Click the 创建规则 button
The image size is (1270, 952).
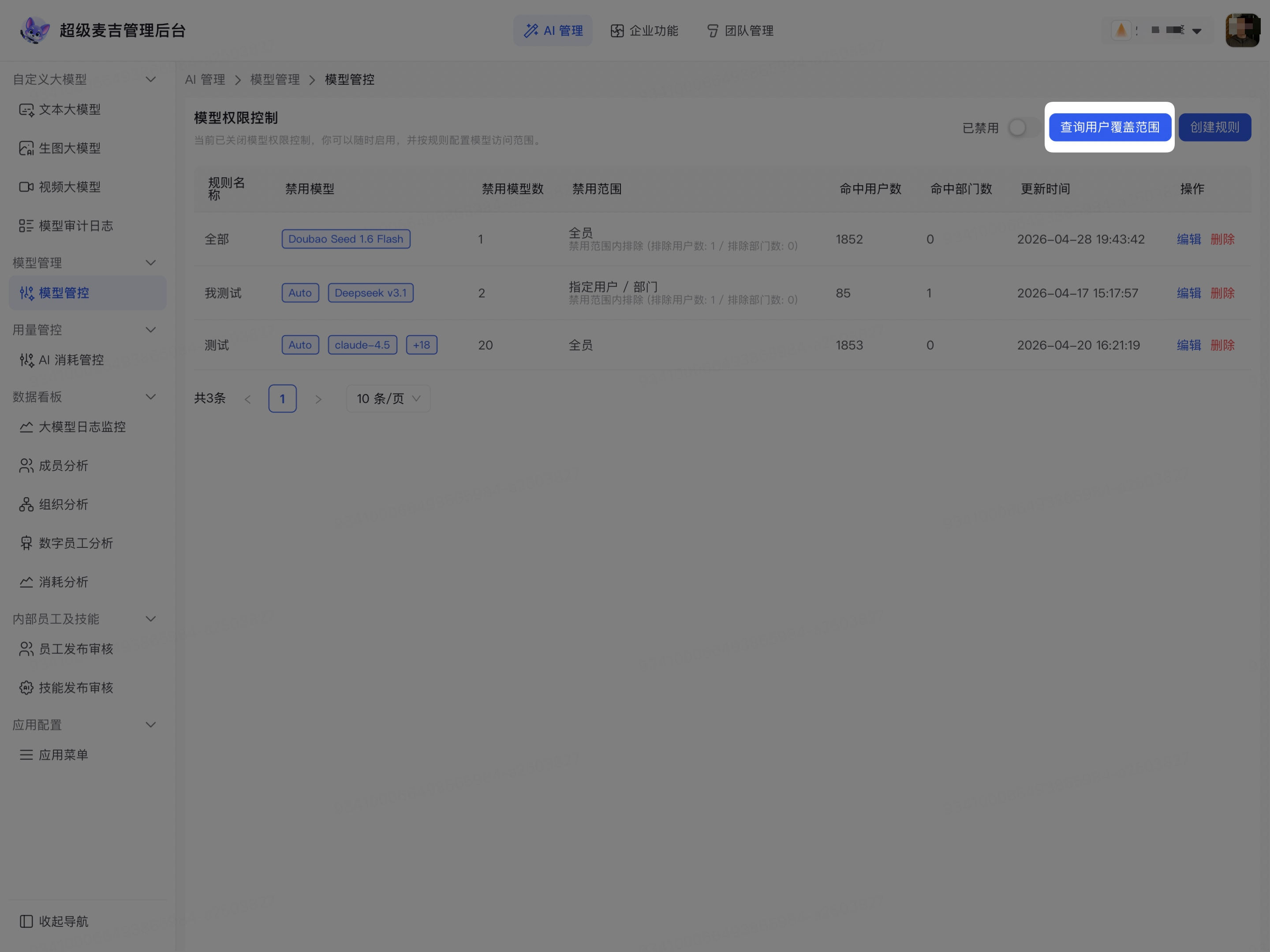click(1214, 127)
